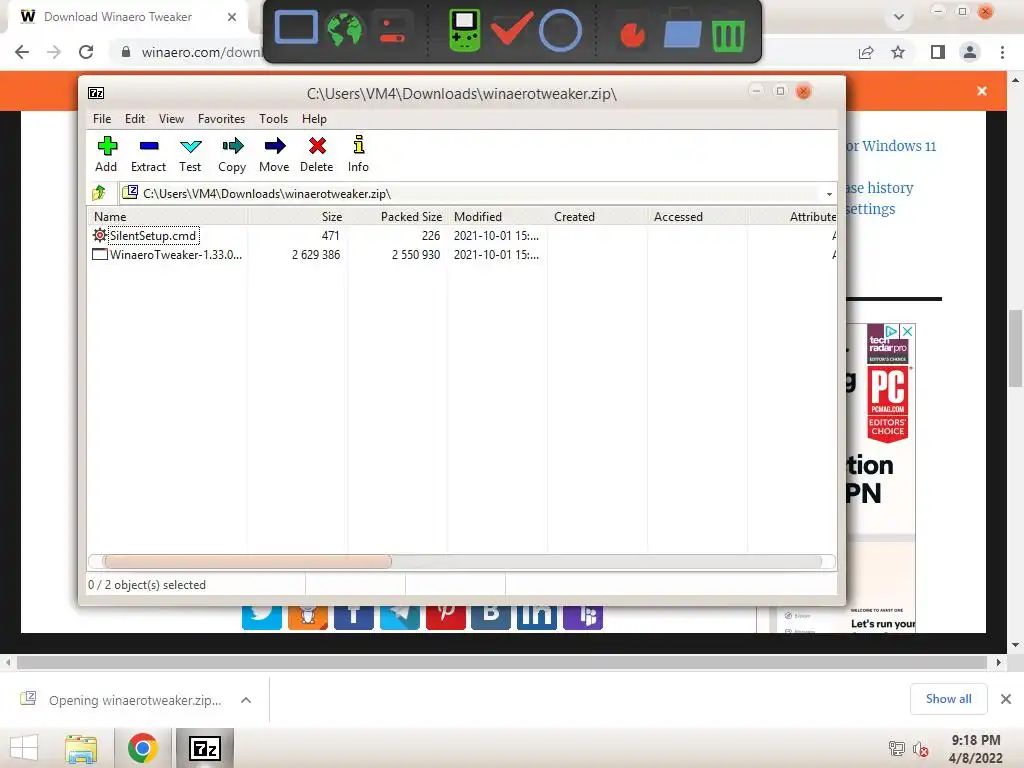
Task: Click the Chrome page horizontal scrollbar
Action: click(501, 663)
